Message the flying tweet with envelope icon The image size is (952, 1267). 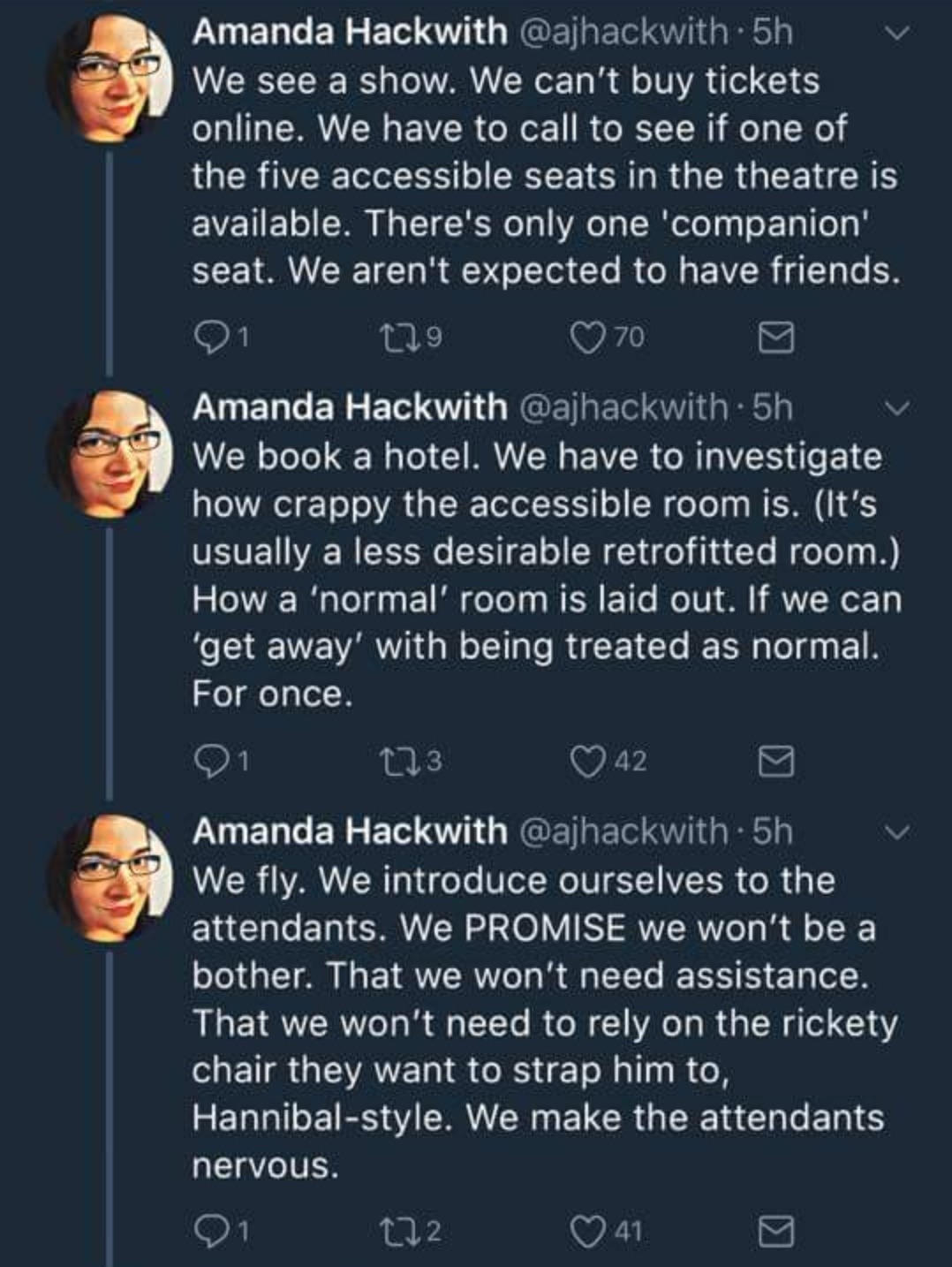tap(776, 1232)
